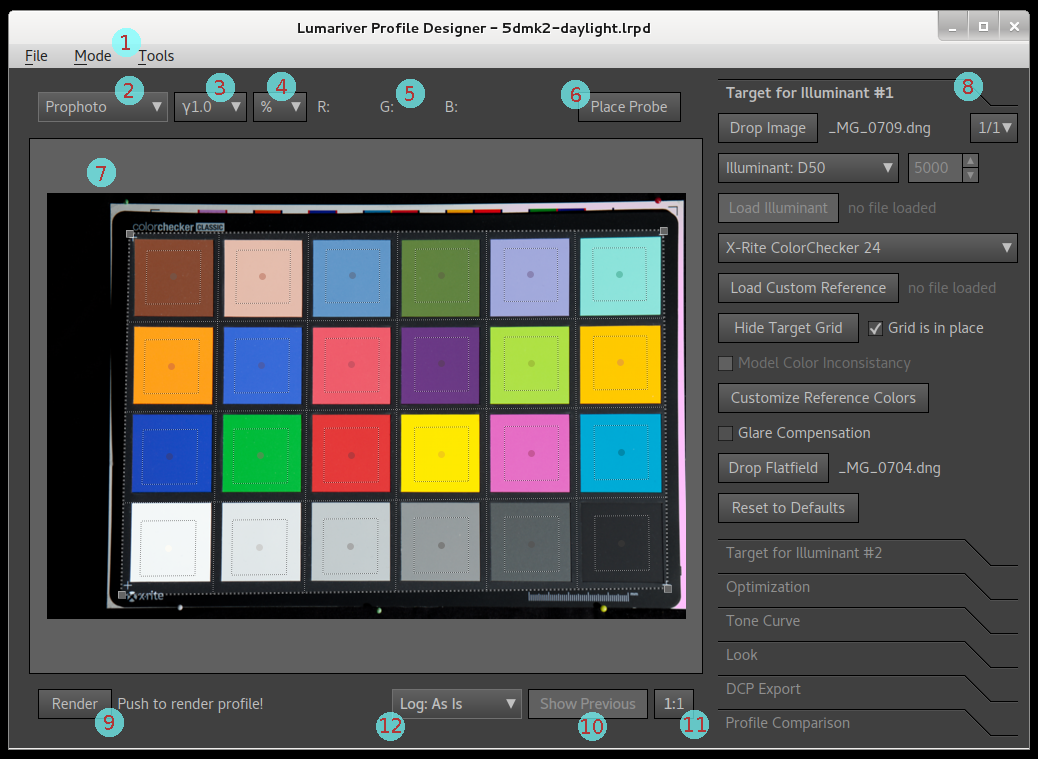This screenshot has height=759, width=1038.
Task: Click the orange color patch
Action: click(x=172, y=366)
